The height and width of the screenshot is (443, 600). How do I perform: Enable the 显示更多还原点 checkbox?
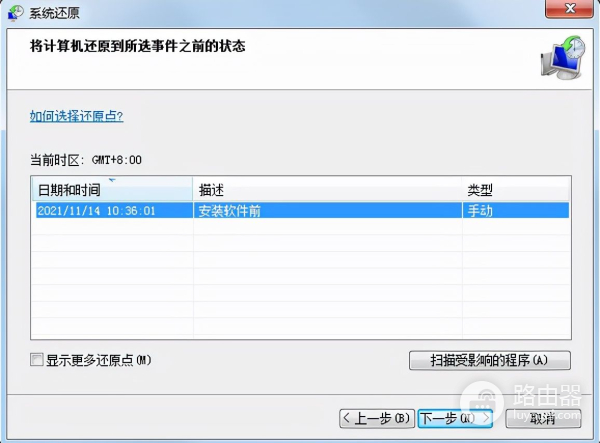click(x=37, y=360)
